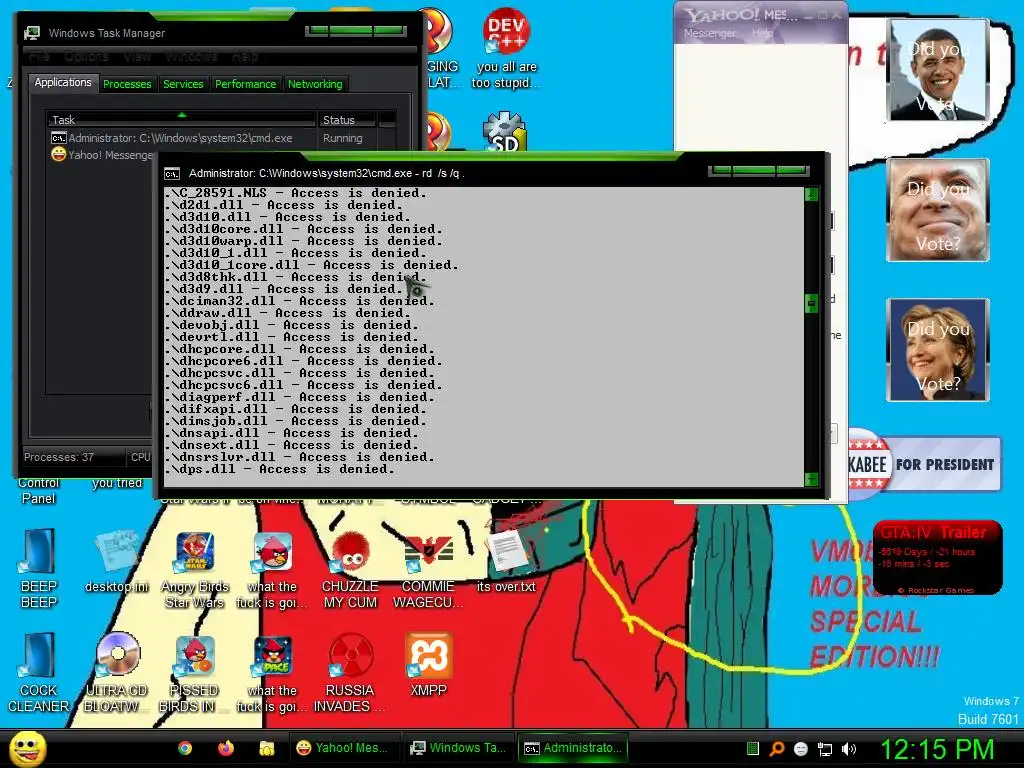Open the Control Panel desktop icon
The height and width of the screenshot is (768, 1024).
pyautogui.click(x=39, y=490)
